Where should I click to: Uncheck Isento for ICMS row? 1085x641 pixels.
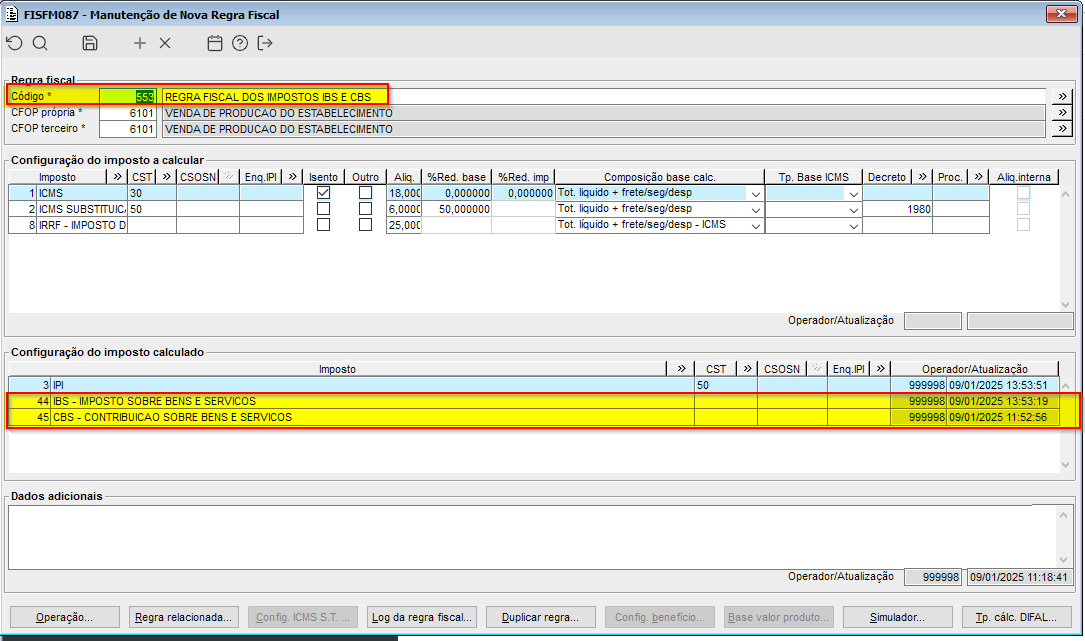pyautogui.click(x=323, y=192)
